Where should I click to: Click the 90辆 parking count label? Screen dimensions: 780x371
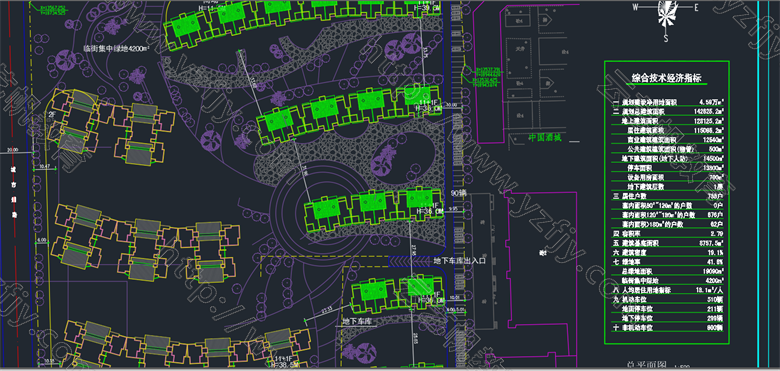[458, 193]
